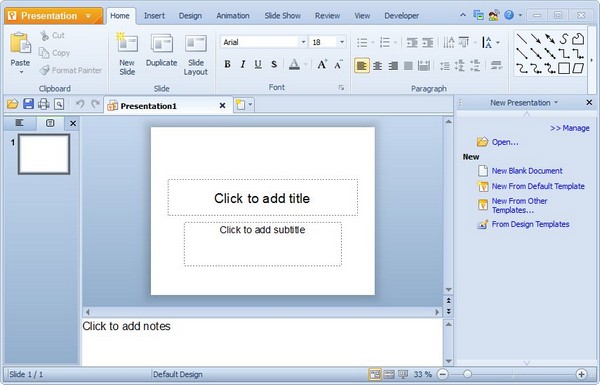This screenshot has height=385, width=600.
Task: Toggle Italic formatting
Action: pyautogui.click(x=243, y=64)
